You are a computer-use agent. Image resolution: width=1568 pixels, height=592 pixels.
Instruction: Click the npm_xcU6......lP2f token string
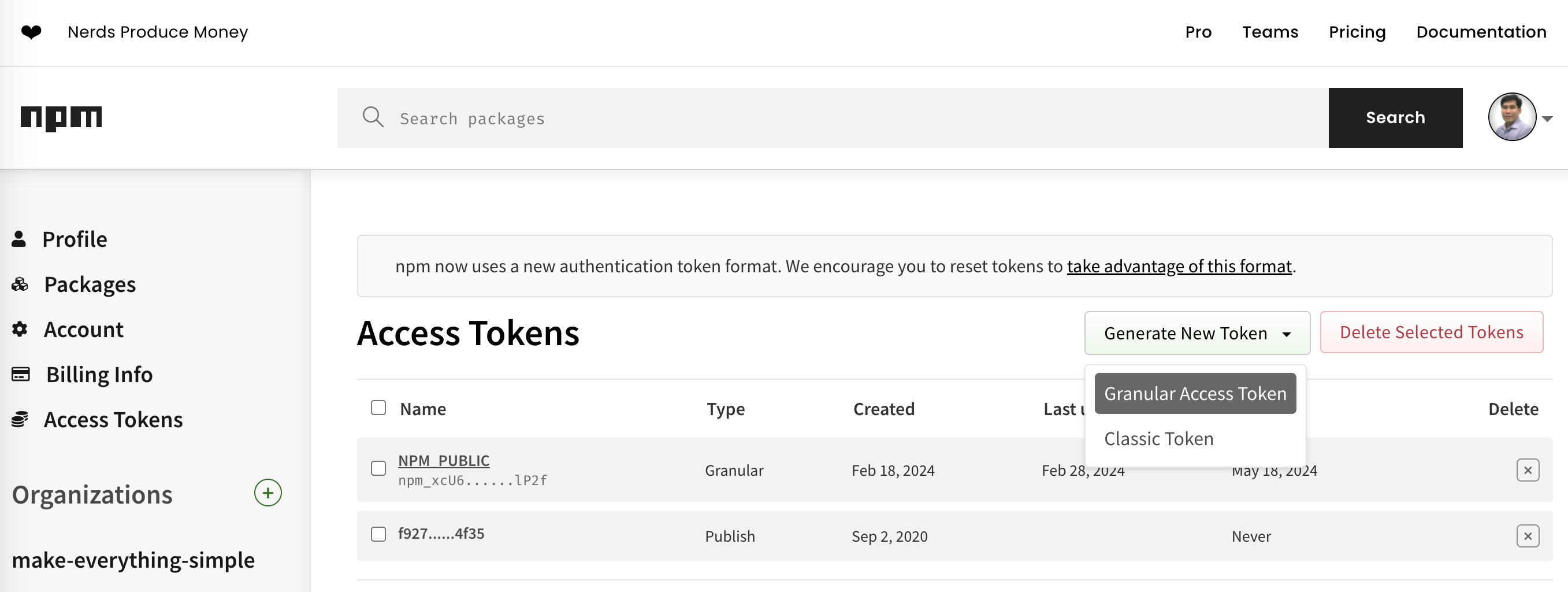tap(473, 480)
